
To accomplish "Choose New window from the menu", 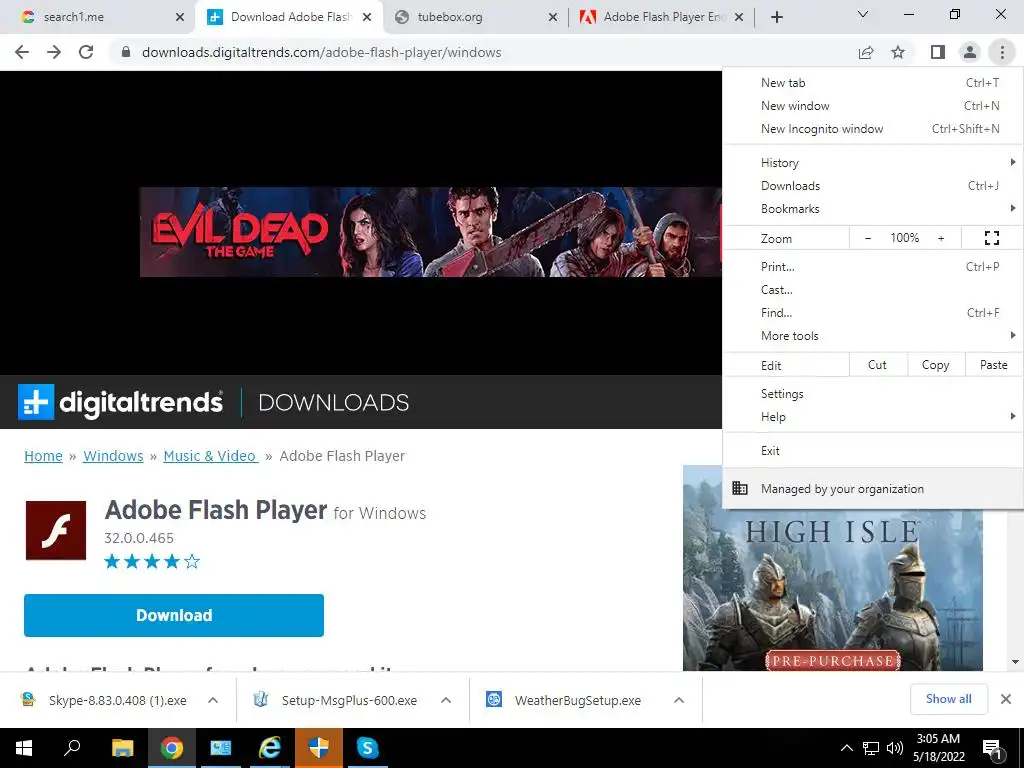I will click(872, 106).
